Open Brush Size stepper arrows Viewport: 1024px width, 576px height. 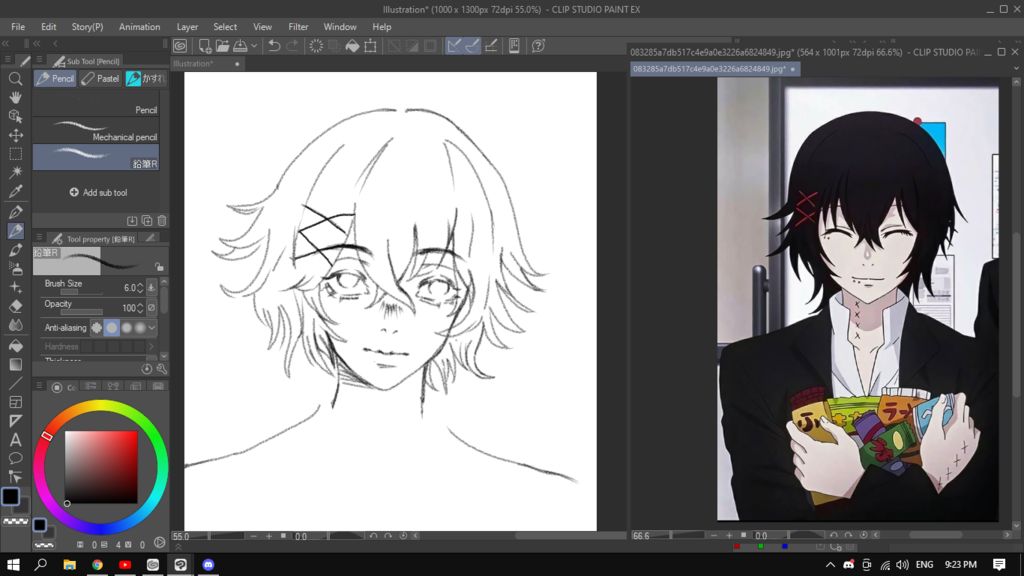(x=140, y=287)
